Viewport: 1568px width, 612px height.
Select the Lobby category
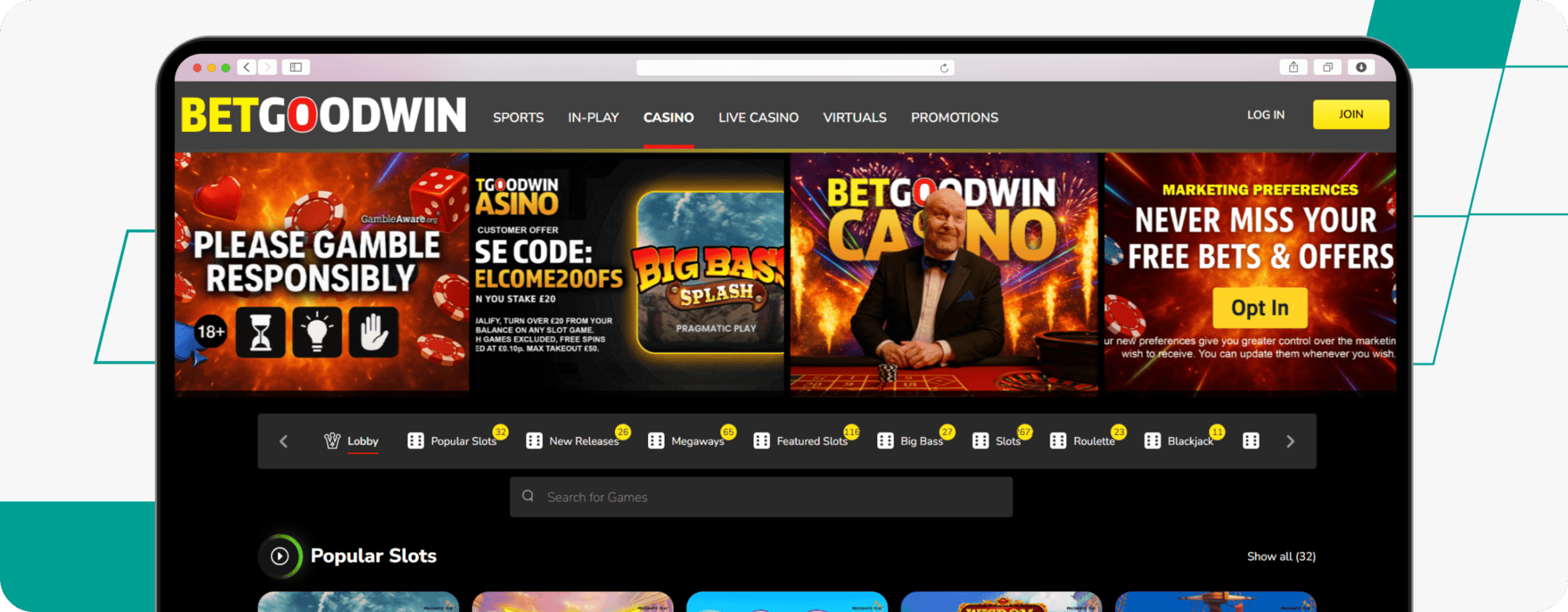click(351, 441)
